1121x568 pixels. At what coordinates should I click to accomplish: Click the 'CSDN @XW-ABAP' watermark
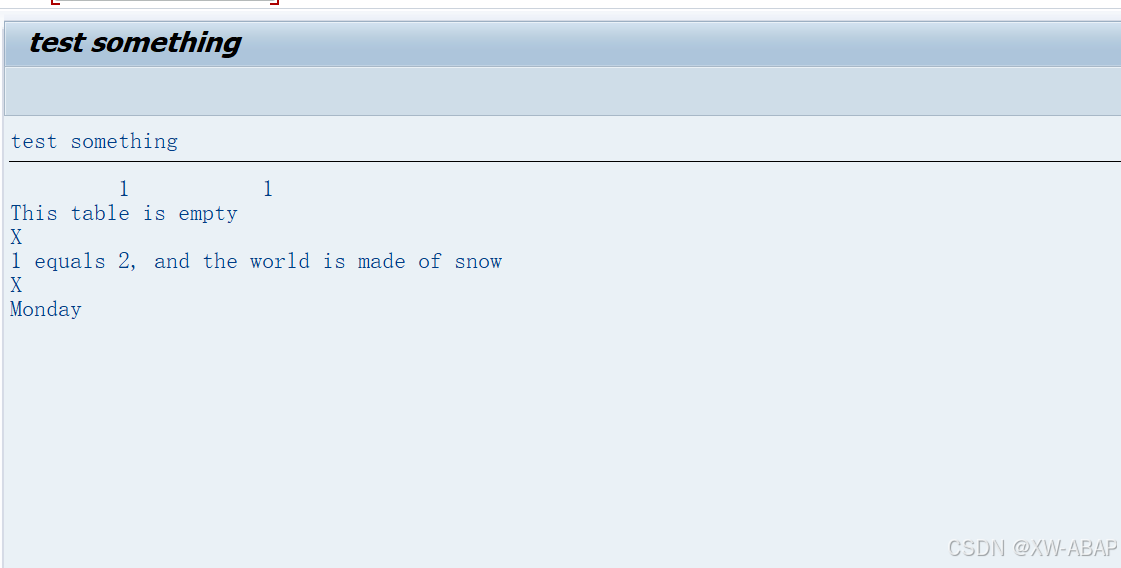click(x=1032, y=548)
